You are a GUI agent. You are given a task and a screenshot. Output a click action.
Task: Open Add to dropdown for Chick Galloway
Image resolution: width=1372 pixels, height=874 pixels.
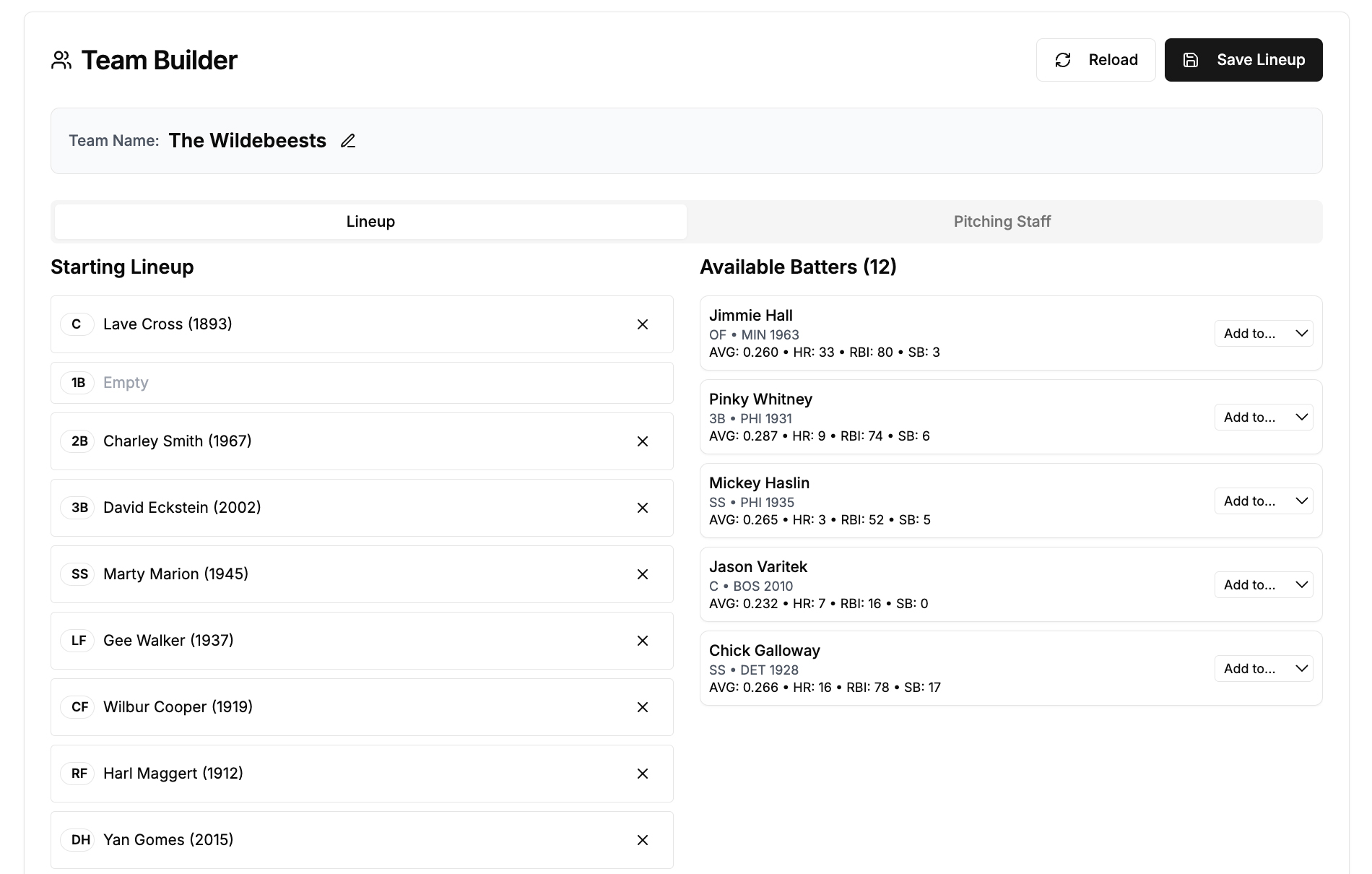1264,669
